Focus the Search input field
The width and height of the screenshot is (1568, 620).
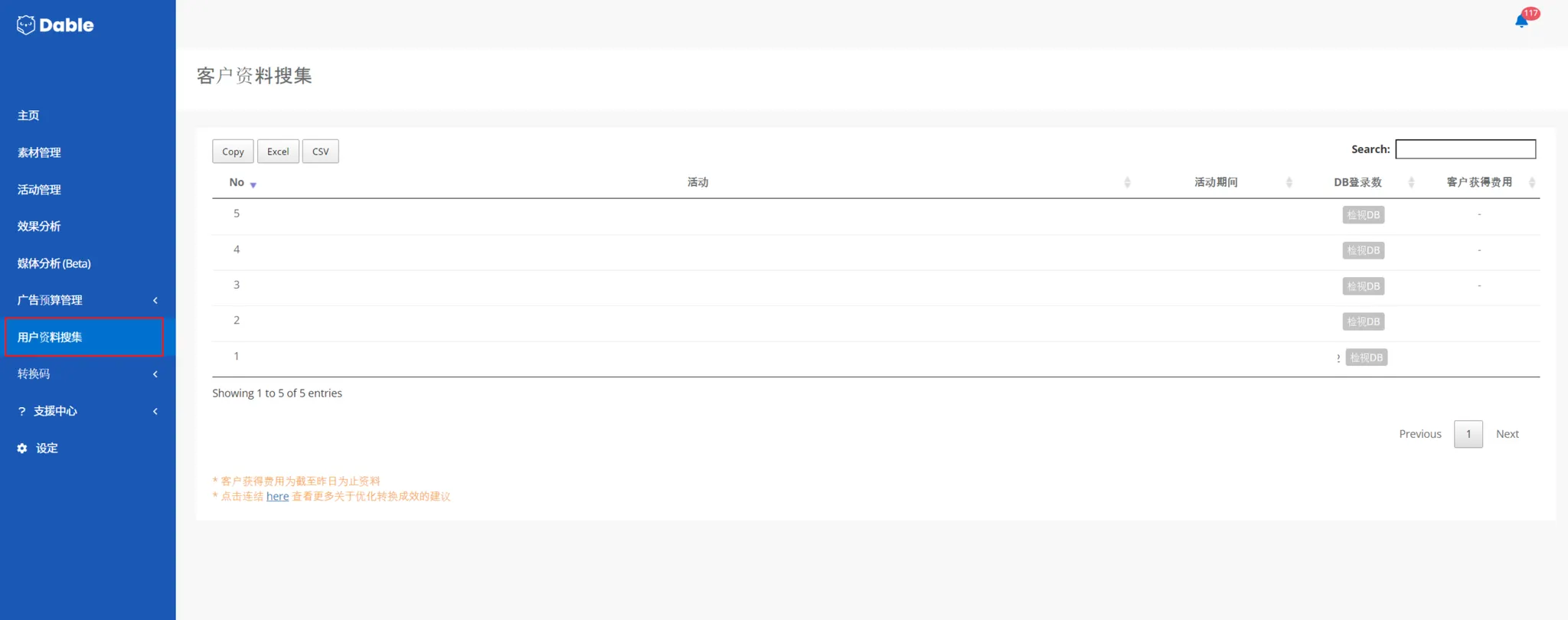click(x=1465, y=149)
